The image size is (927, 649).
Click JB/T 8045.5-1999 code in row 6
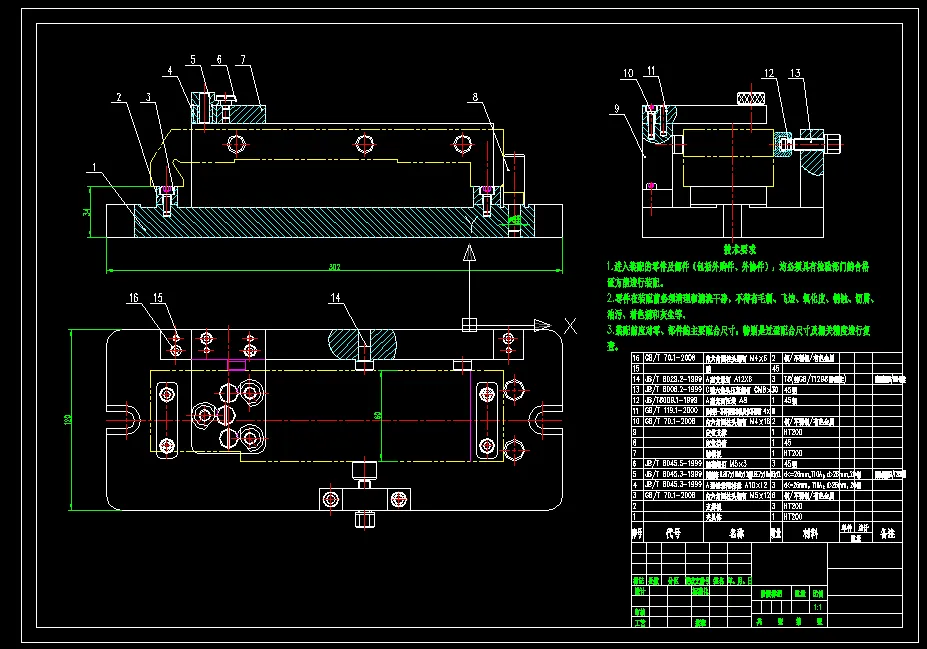point(673,463)
